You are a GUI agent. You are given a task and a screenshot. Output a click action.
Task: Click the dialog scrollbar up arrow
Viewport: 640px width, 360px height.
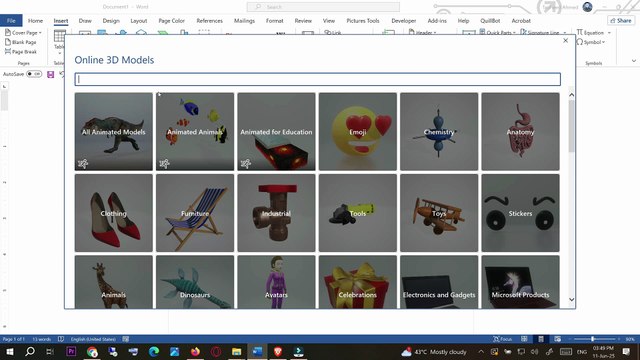[x=571, y=95]
